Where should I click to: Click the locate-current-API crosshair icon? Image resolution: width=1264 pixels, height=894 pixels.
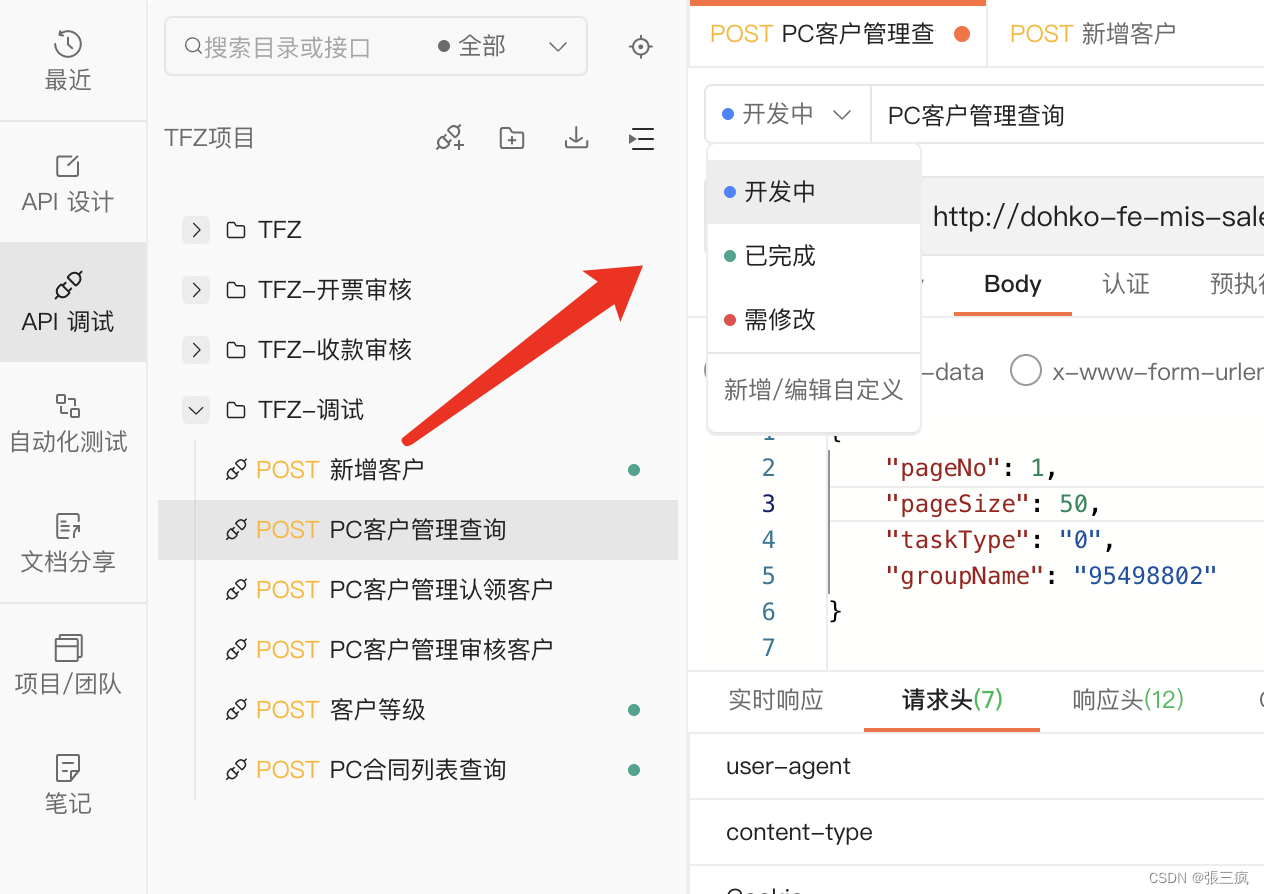pos(640,46)
